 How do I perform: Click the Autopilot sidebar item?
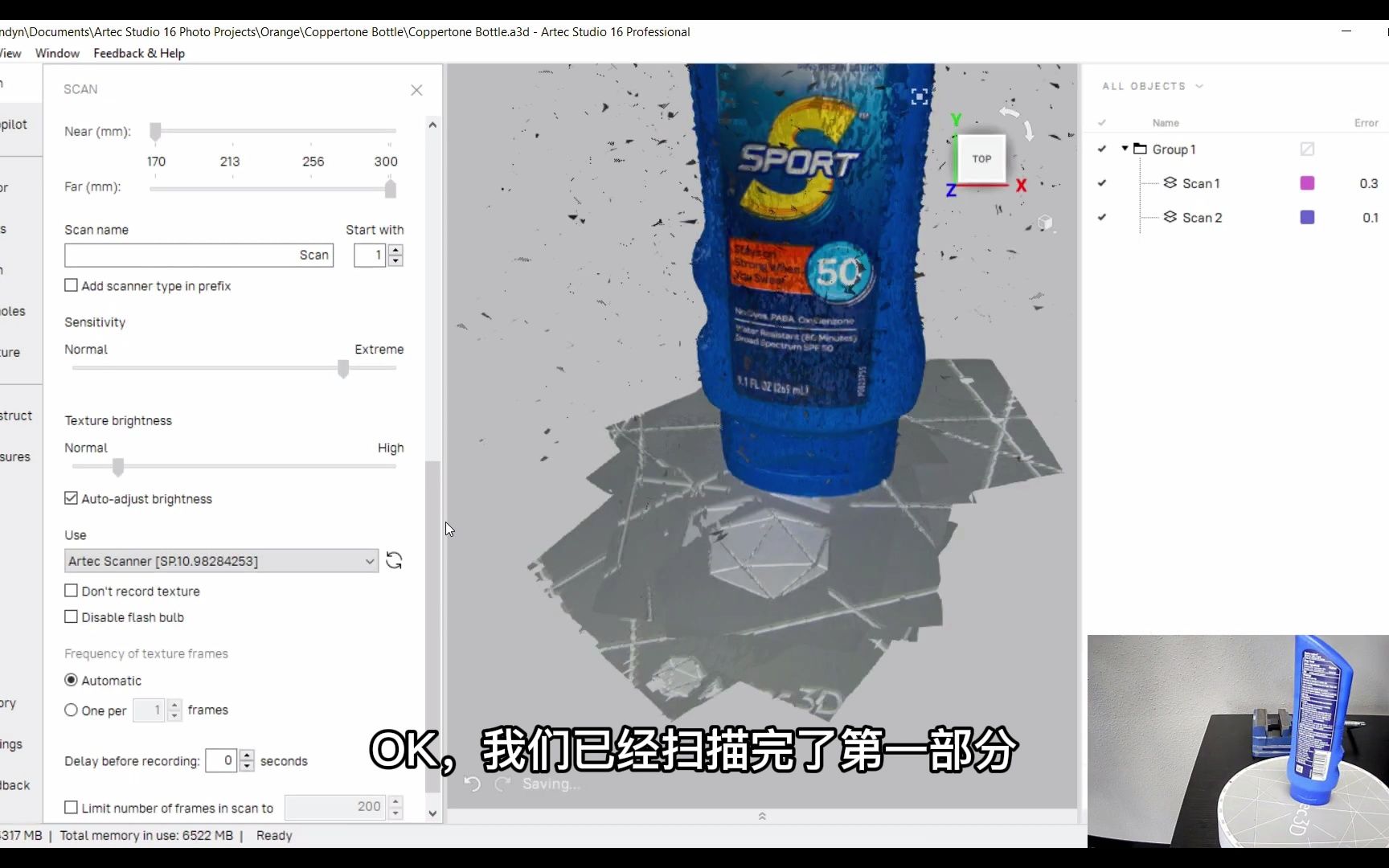tap(14, 125)
